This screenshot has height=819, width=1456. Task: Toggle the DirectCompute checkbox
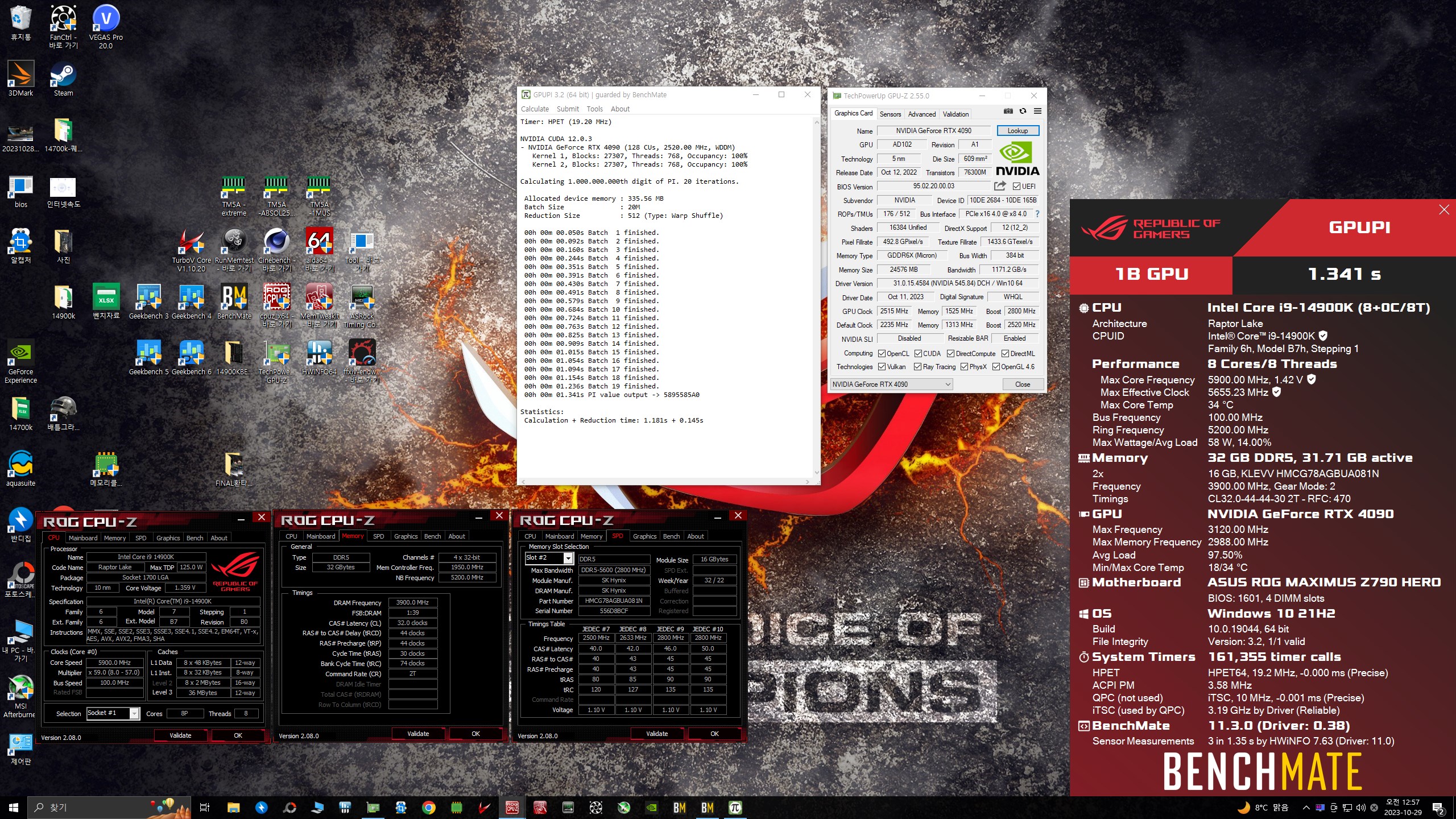[x=950, y=353]
